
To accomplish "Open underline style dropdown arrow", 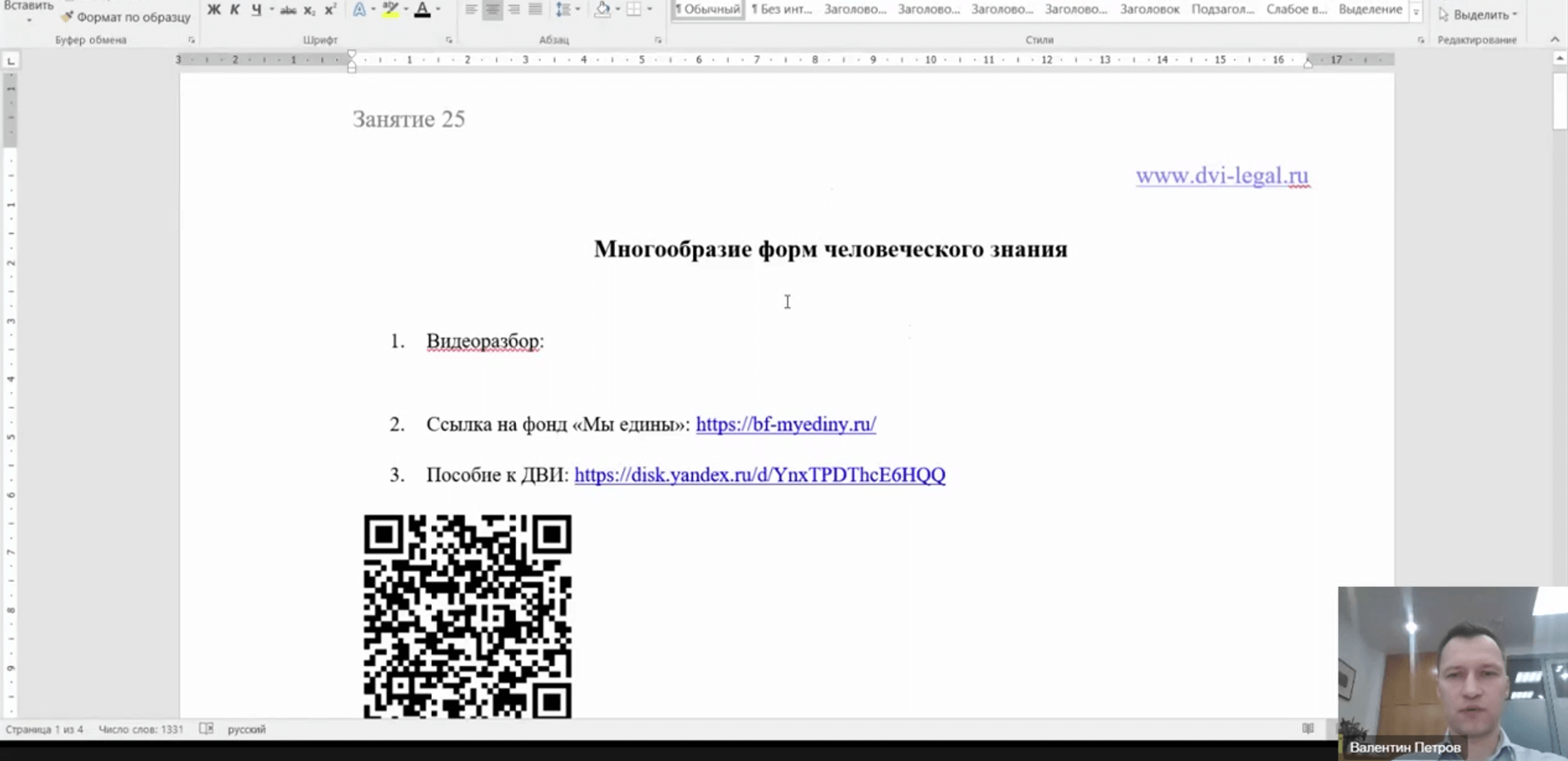I will [x=271, y=10].
